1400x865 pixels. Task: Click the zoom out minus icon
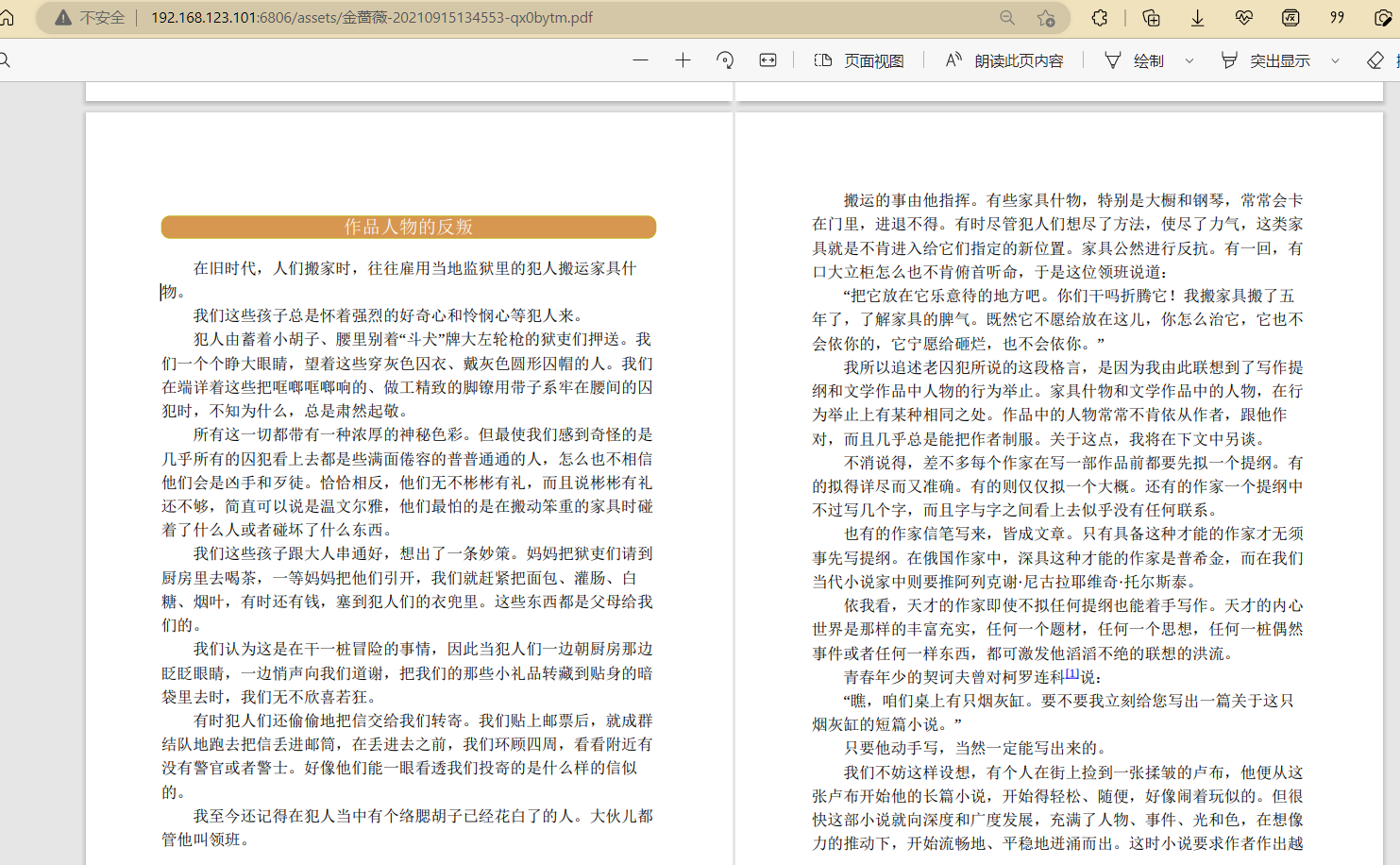tap(640, 60)
